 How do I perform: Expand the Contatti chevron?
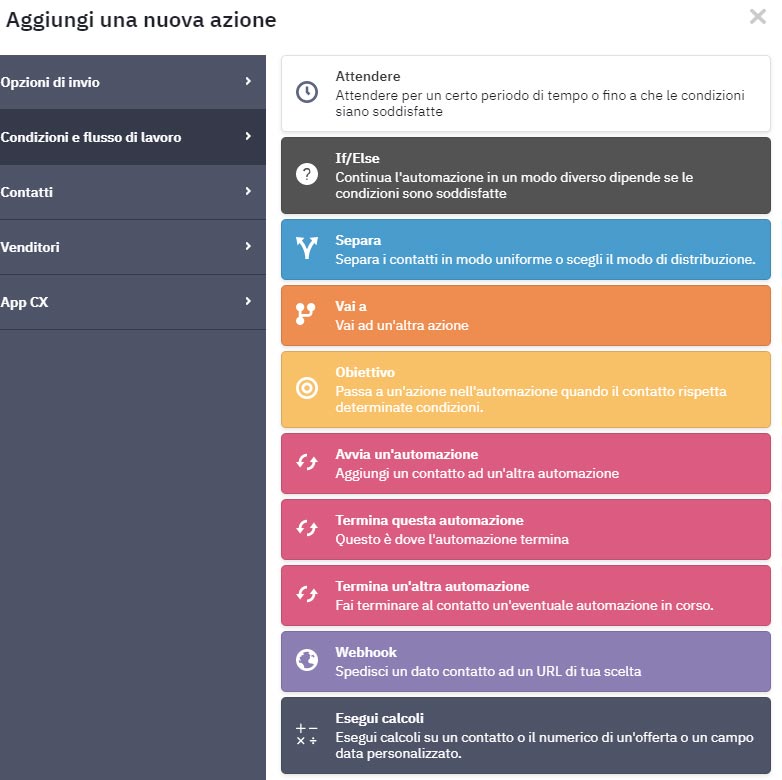(x=248, y=191)
